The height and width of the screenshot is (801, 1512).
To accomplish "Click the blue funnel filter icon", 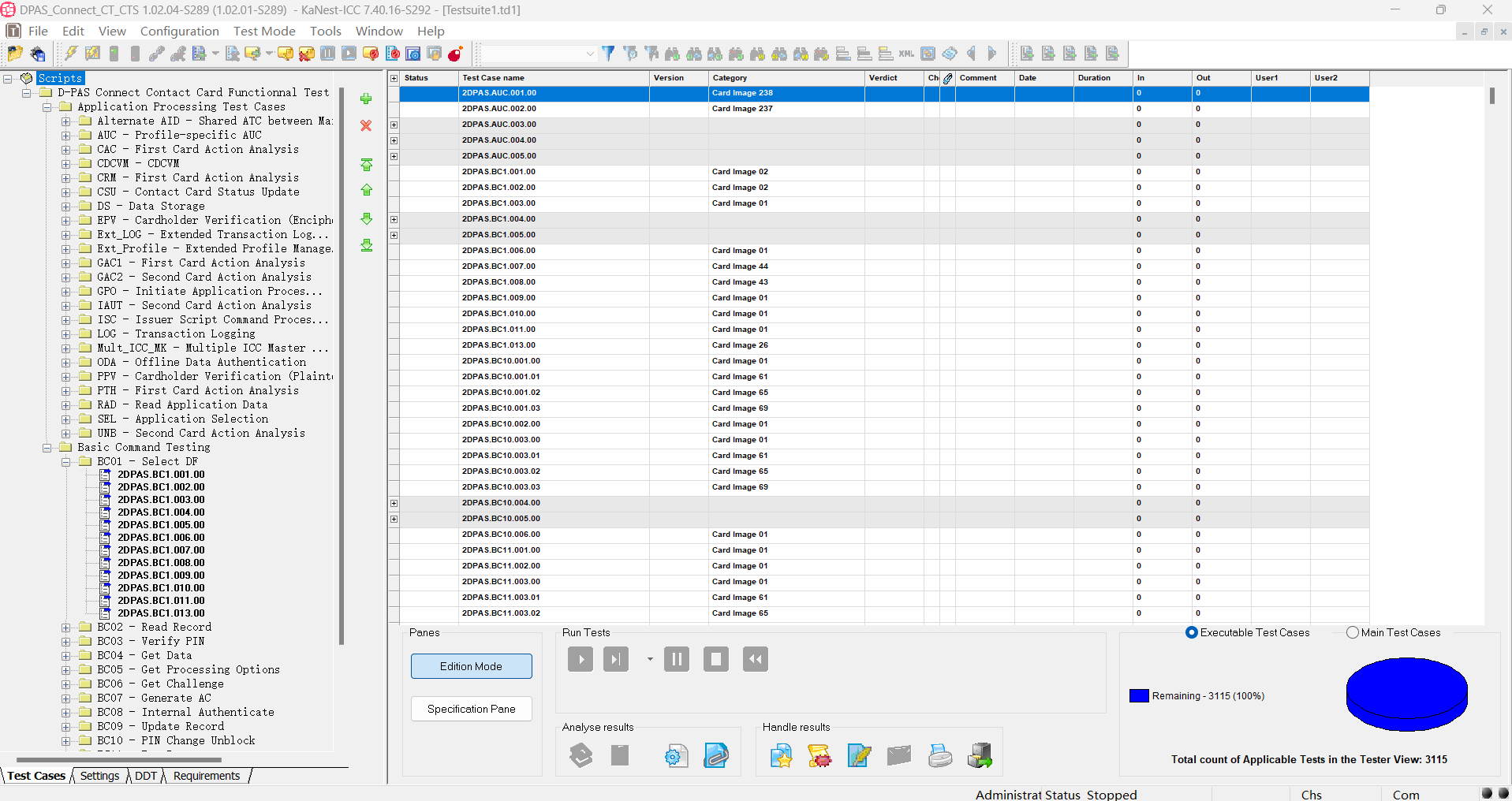I will pyautogui.click(x=608, y=54).
